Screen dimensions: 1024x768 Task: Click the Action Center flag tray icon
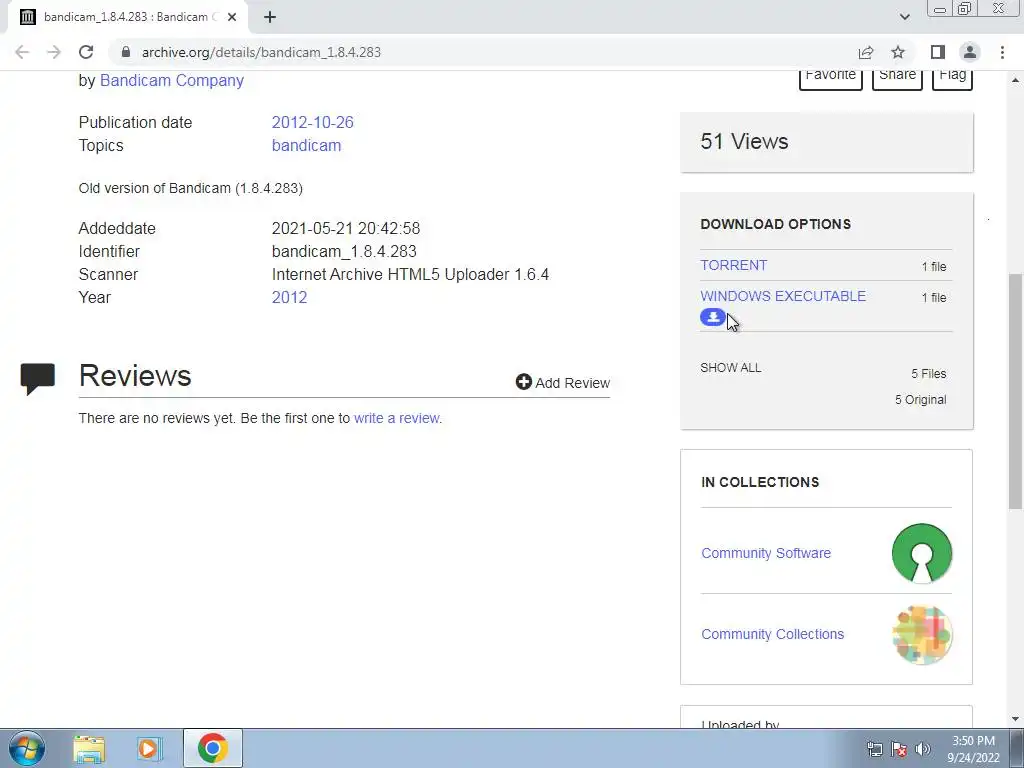click(x=899, y=749)
